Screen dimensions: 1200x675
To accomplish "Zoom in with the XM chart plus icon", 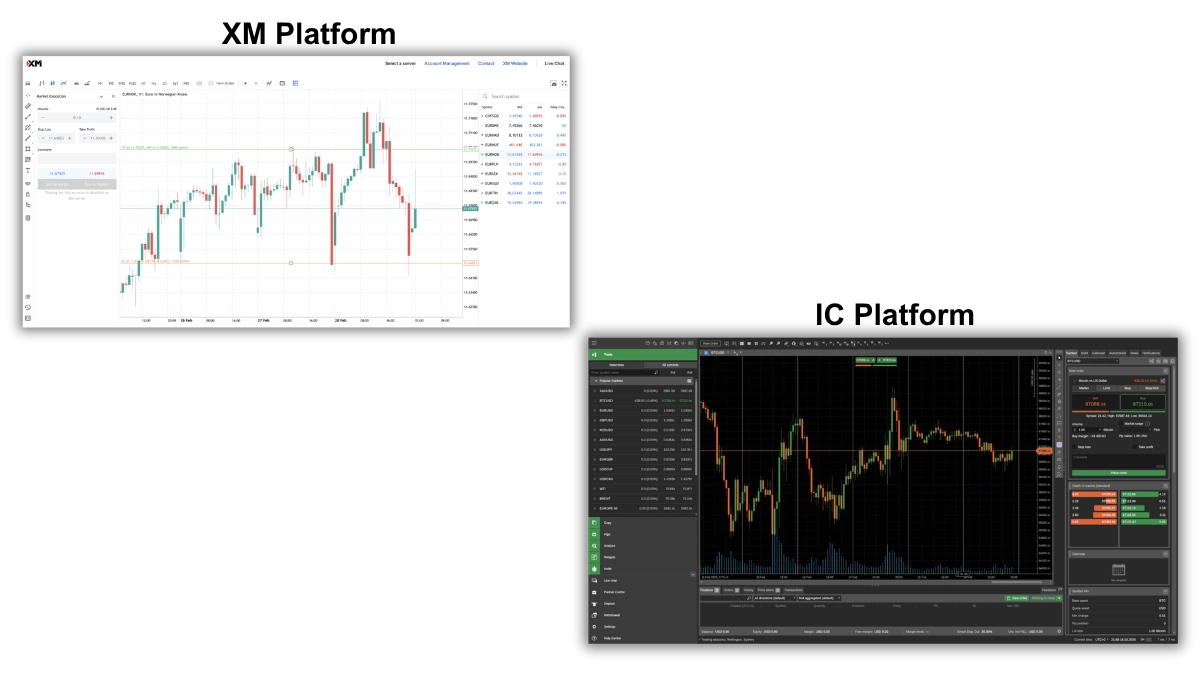I will (x=245, y=83).
